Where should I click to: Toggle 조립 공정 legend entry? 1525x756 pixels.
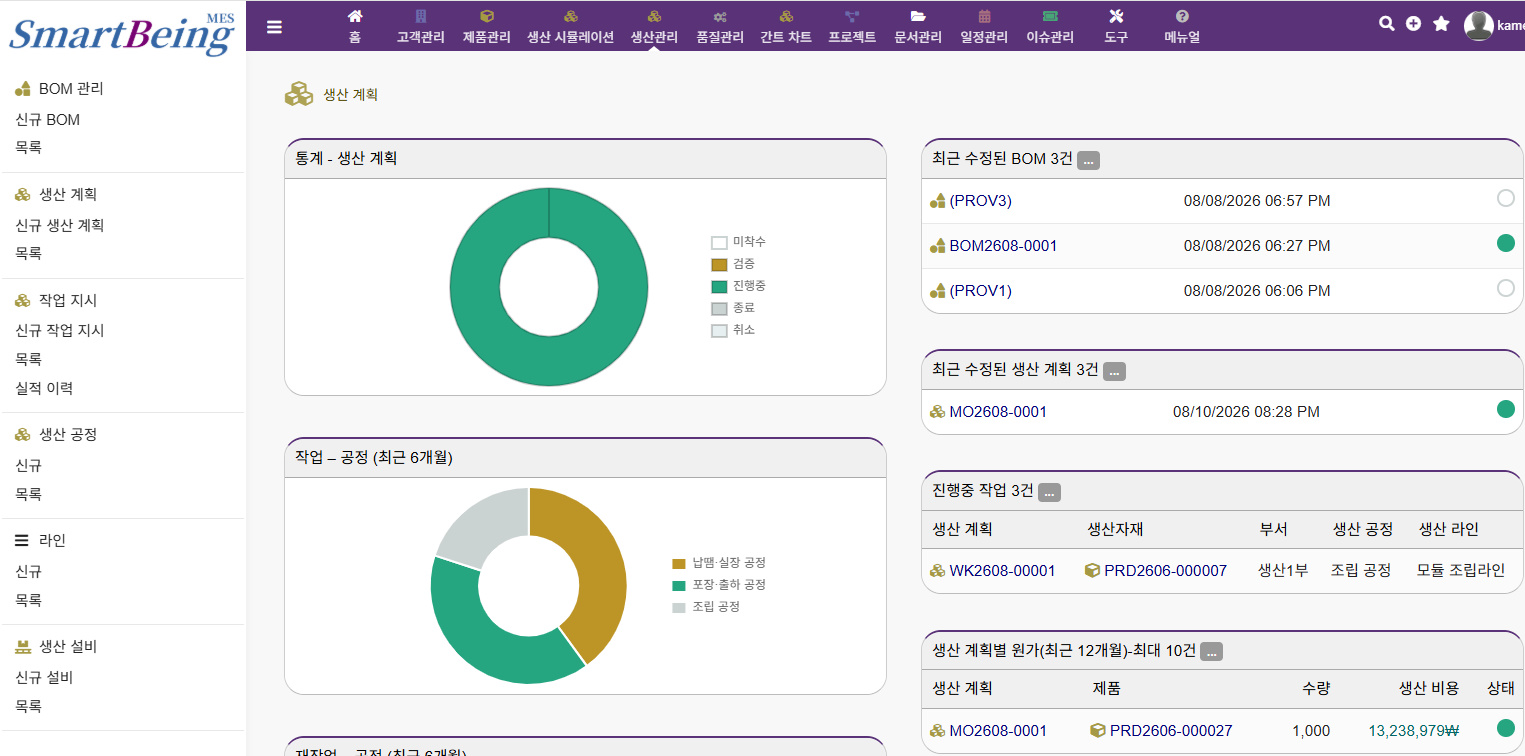point(706,607)
